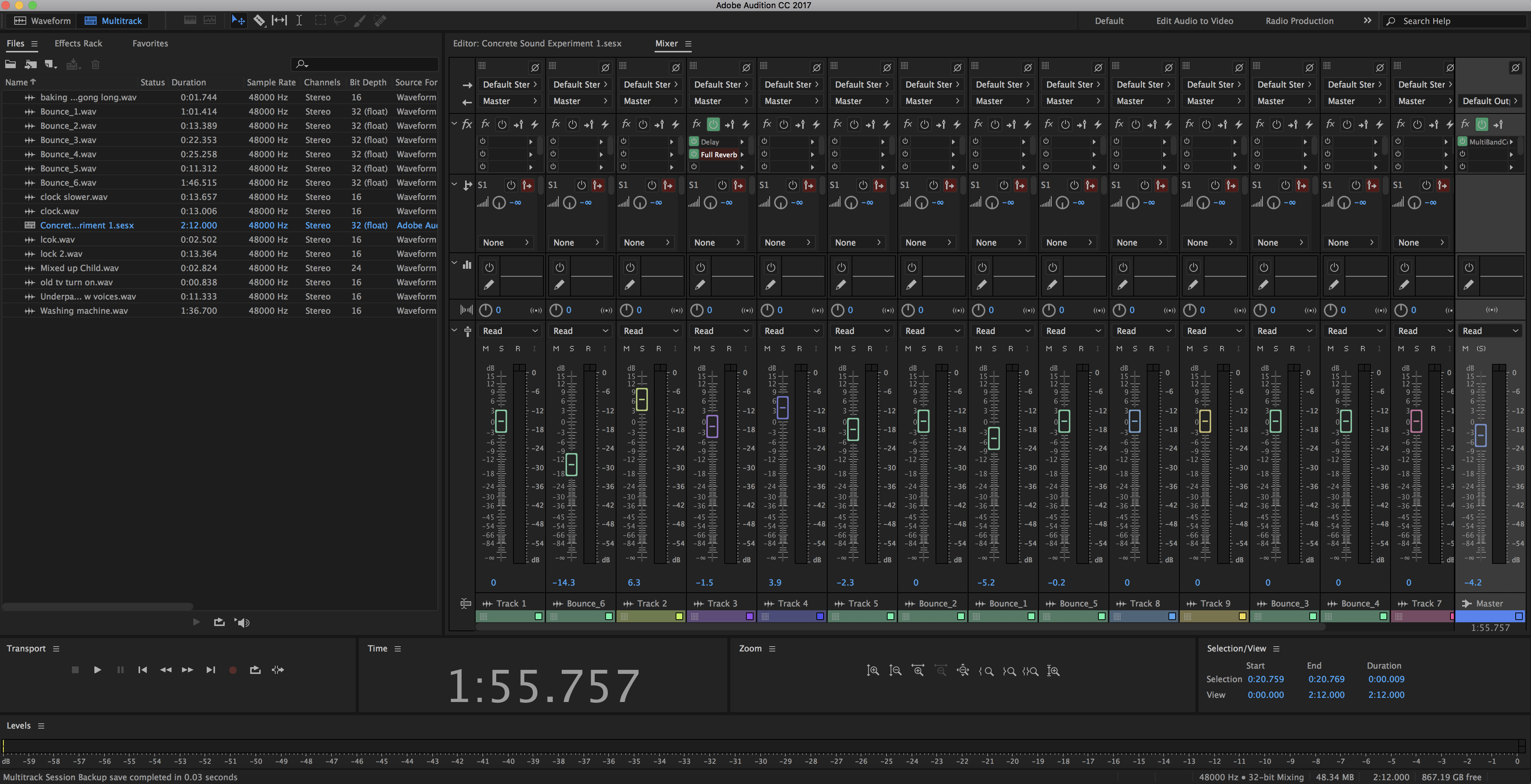This screenshot has height=784, width=1531.
Task: Click the Skip Selection transport icon
Action: pos(278,670)
